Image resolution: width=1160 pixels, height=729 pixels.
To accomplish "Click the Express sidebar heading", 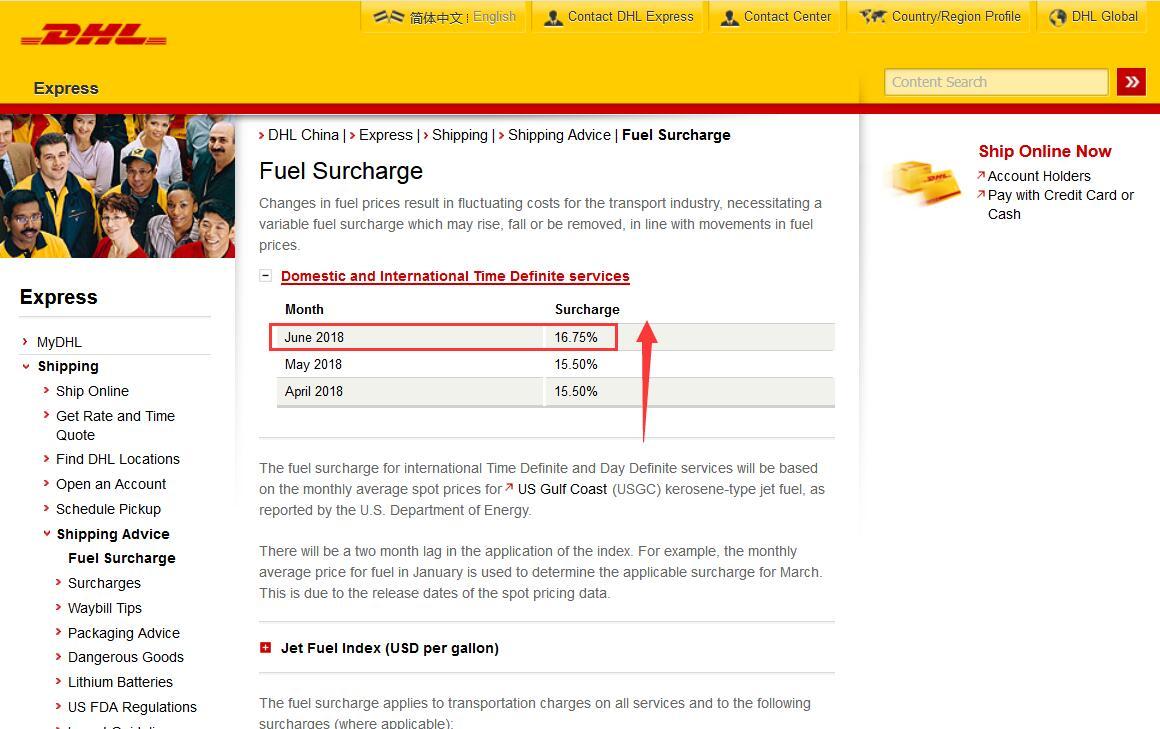I will [58, 297].
